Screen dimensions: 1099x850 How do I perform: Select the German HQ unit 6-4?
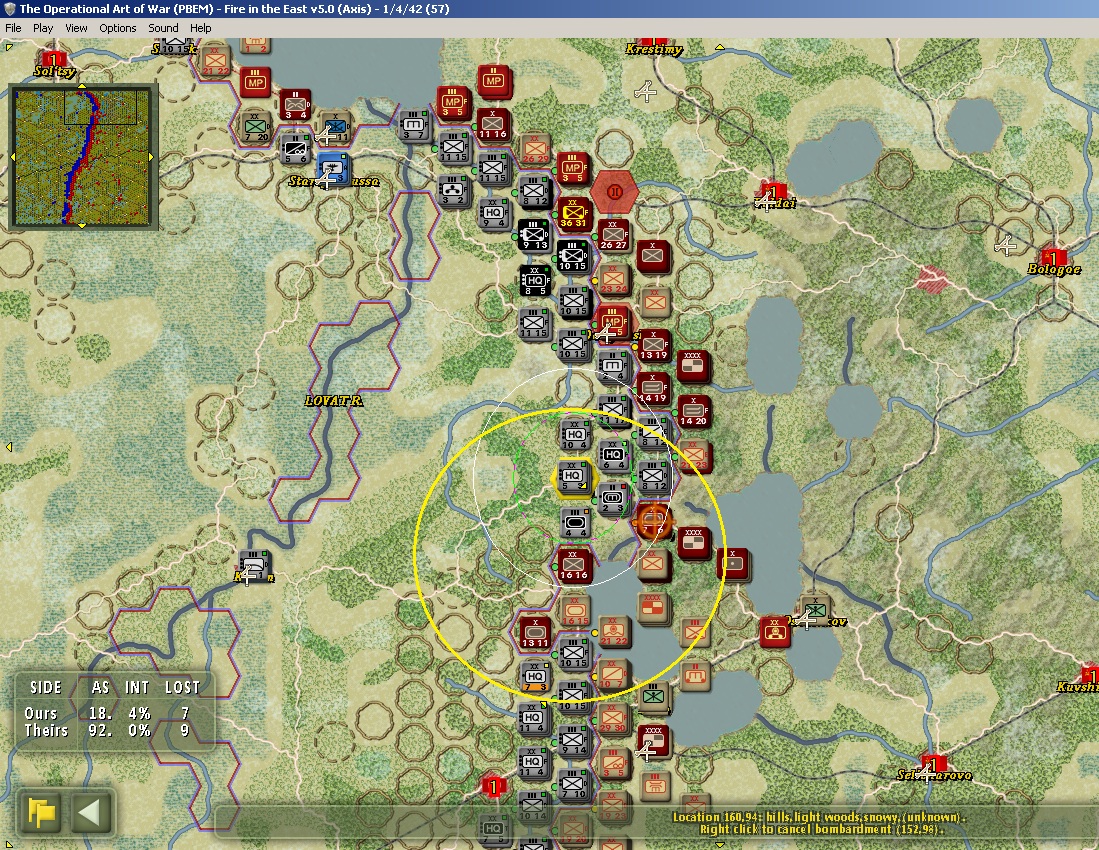(x=613, y=455)
